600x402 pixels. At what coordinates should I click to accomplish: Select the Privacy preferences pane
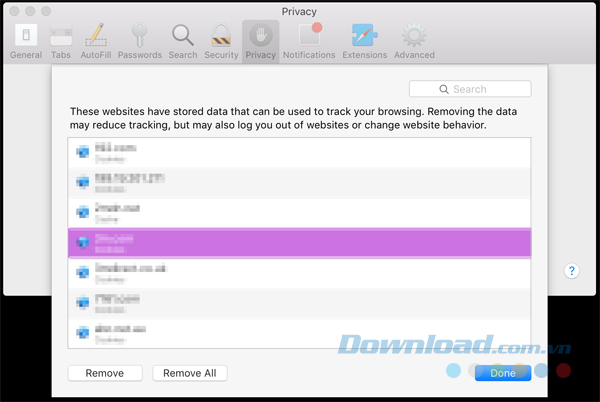point(261,41)
